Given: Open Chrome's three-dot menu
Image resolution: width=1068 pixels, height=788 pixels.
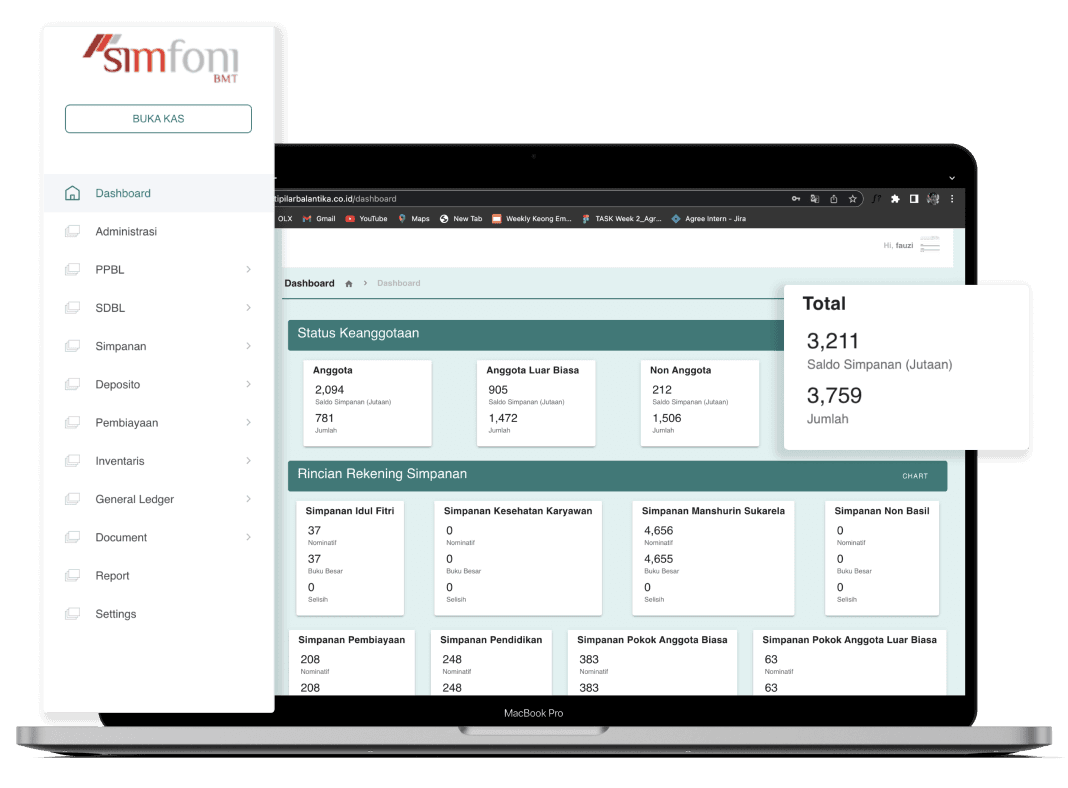Looking at the screenshot, I should [952, 199].
